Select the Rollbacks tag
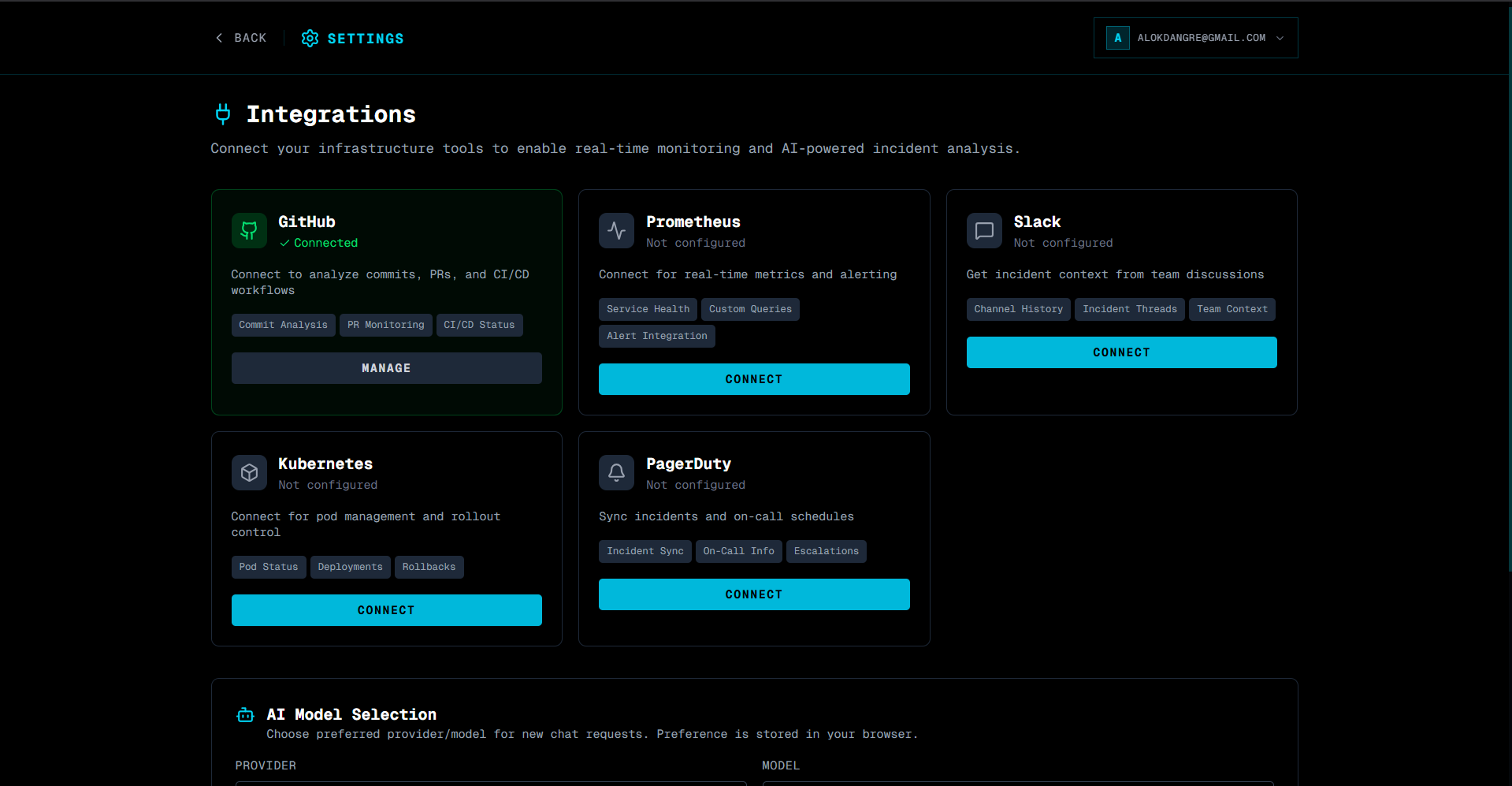The height and width of the screenshot is (786, 1512). pyautogui.click(x=429, y=567)
